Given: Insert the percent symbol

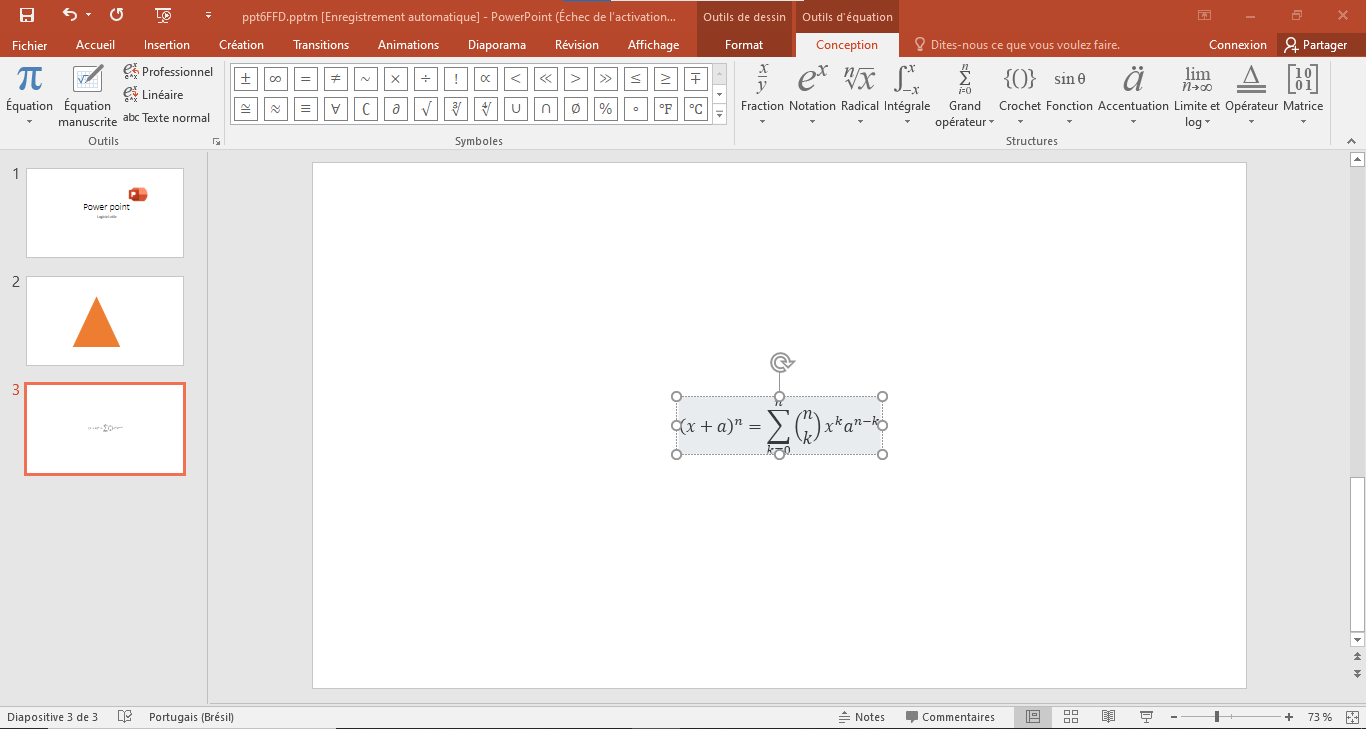Looking at the screenshot, I should coord(605,109).
